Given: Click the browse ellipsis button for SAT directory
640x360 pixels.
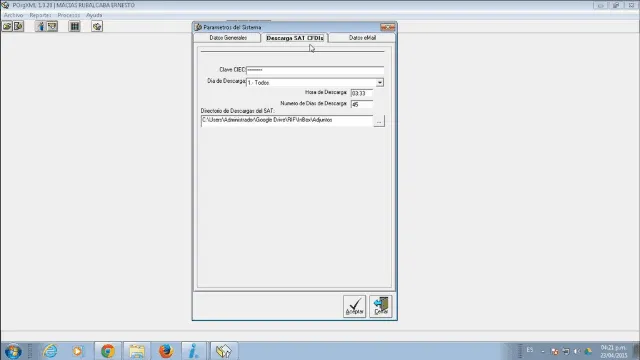Looking at the screenshot, I should [379, 121].
